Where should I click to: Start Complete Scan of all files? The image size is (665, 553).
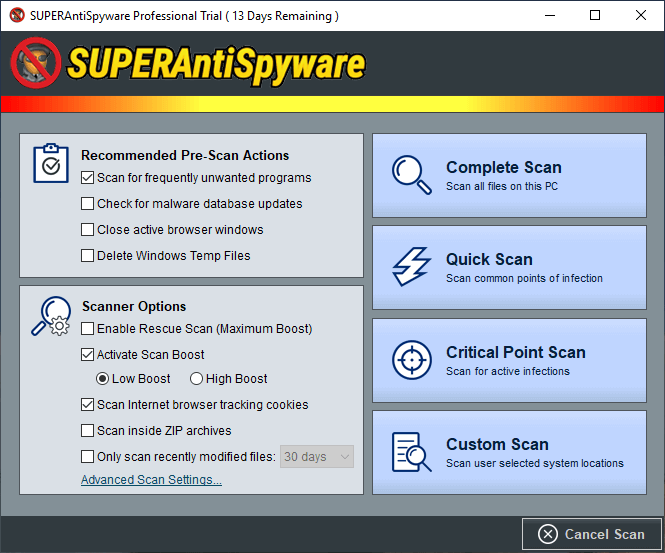click(509, 176)
